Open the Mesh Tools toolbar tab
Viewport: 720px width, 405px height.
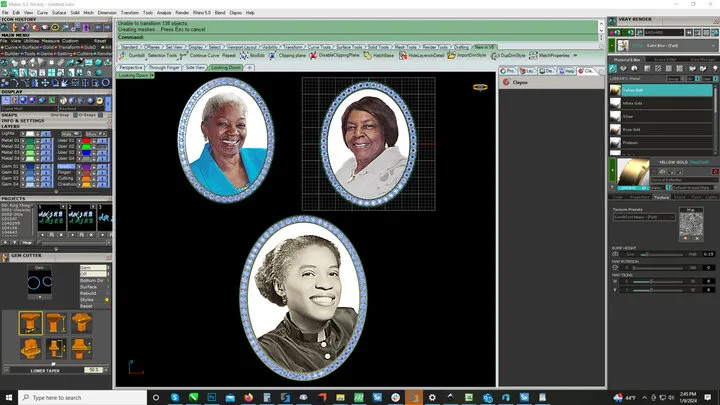(x=406, y=47)
